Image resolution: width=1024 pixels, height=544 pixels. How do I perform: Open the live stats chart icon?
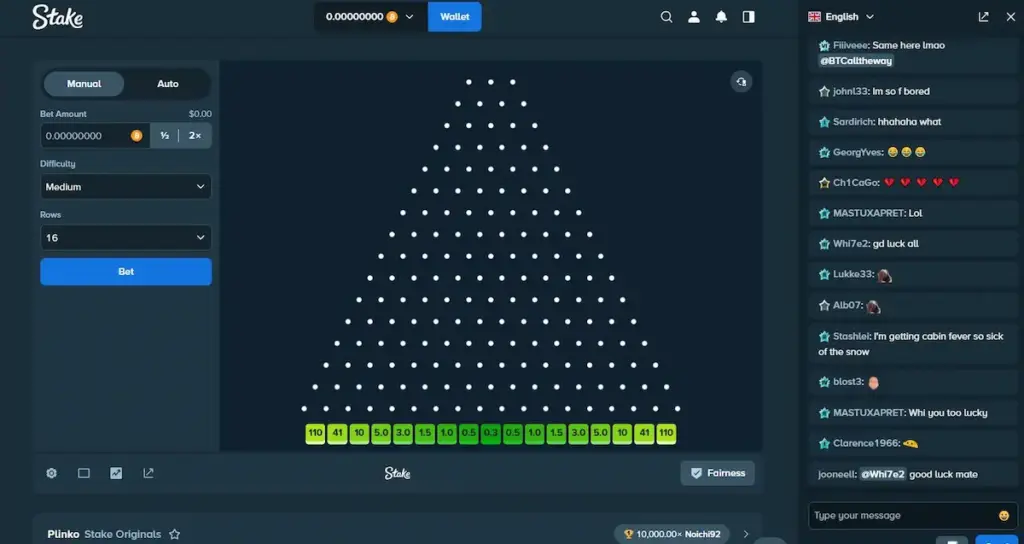pyautogui.click(x=116, y=473)
